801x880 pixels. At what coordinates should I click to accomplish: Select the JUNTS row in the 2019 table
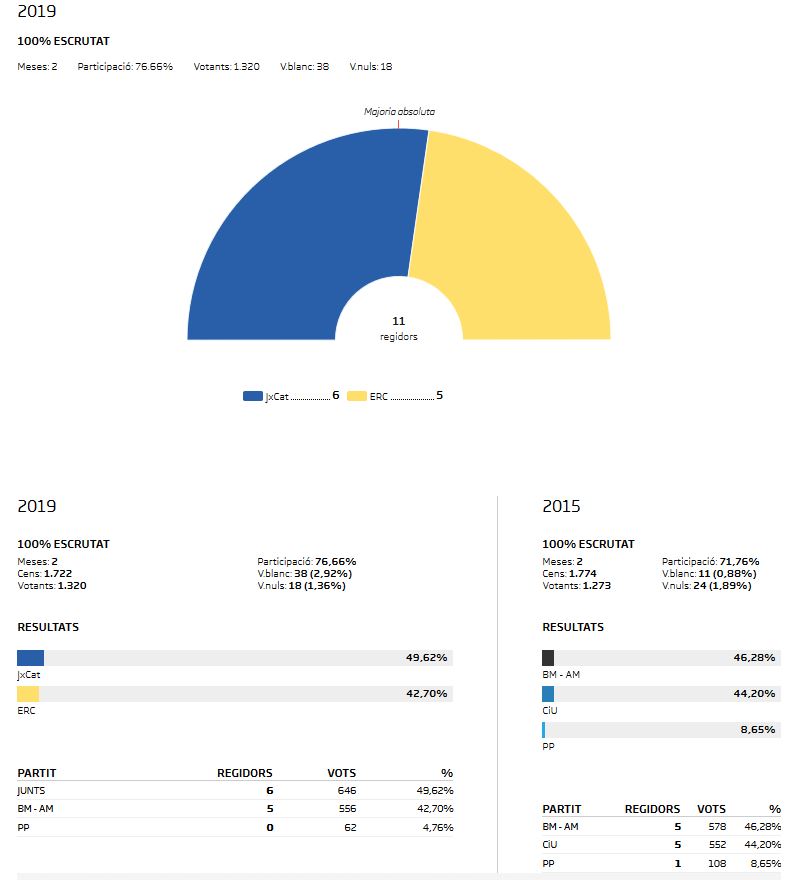click(234, 790)
